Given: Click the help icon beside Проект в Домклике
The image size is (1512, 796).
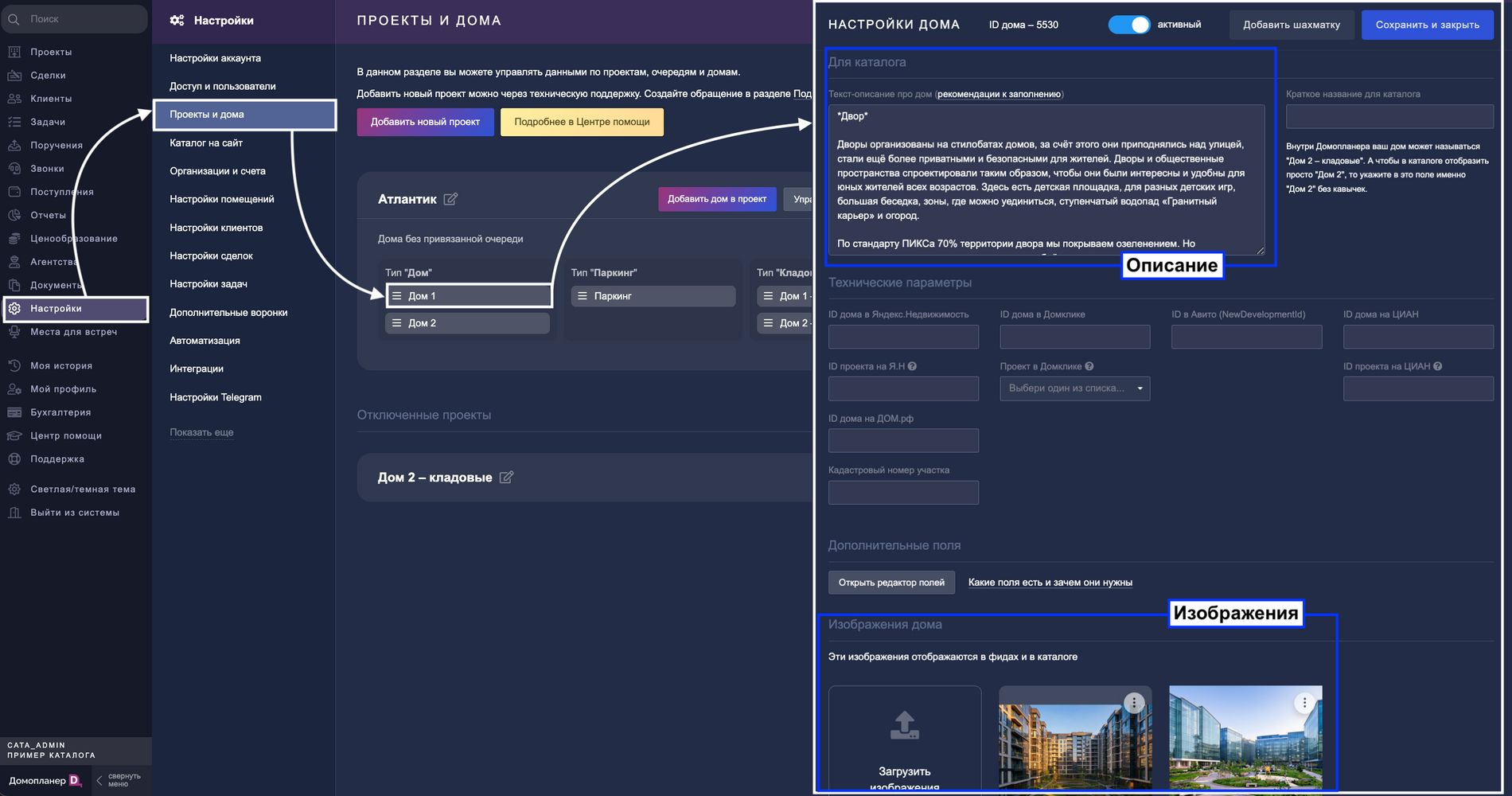Looking at the screenshot, I should (1089, 366).
